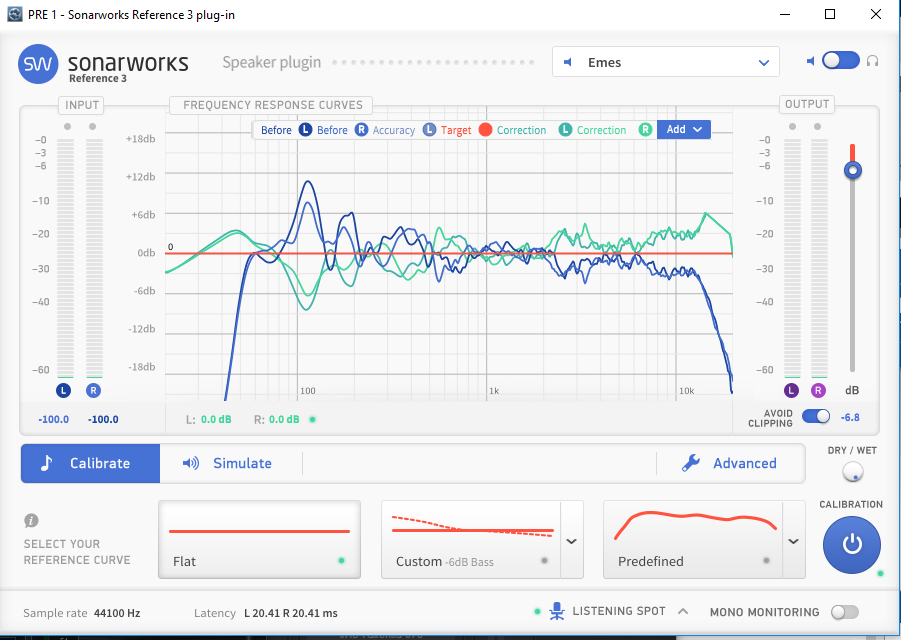
Task: Hide the Correction R curve
Action: point(645,130)
